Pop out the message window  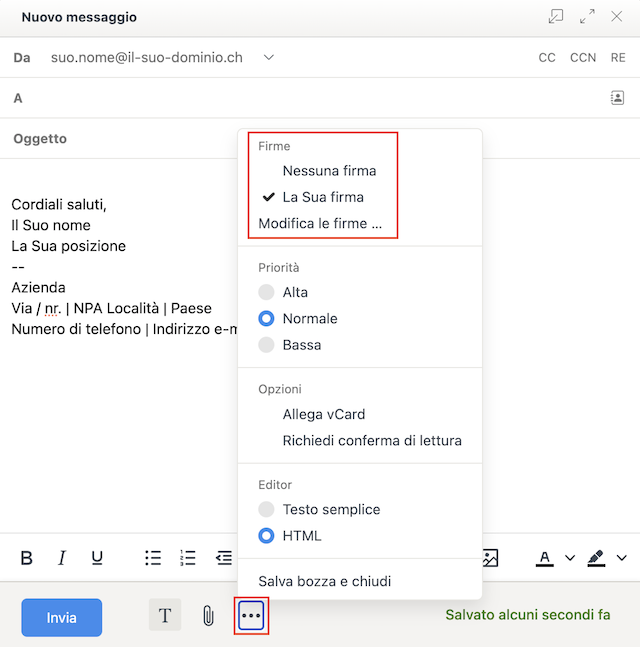pyautogui.click(x=556, y=17)
